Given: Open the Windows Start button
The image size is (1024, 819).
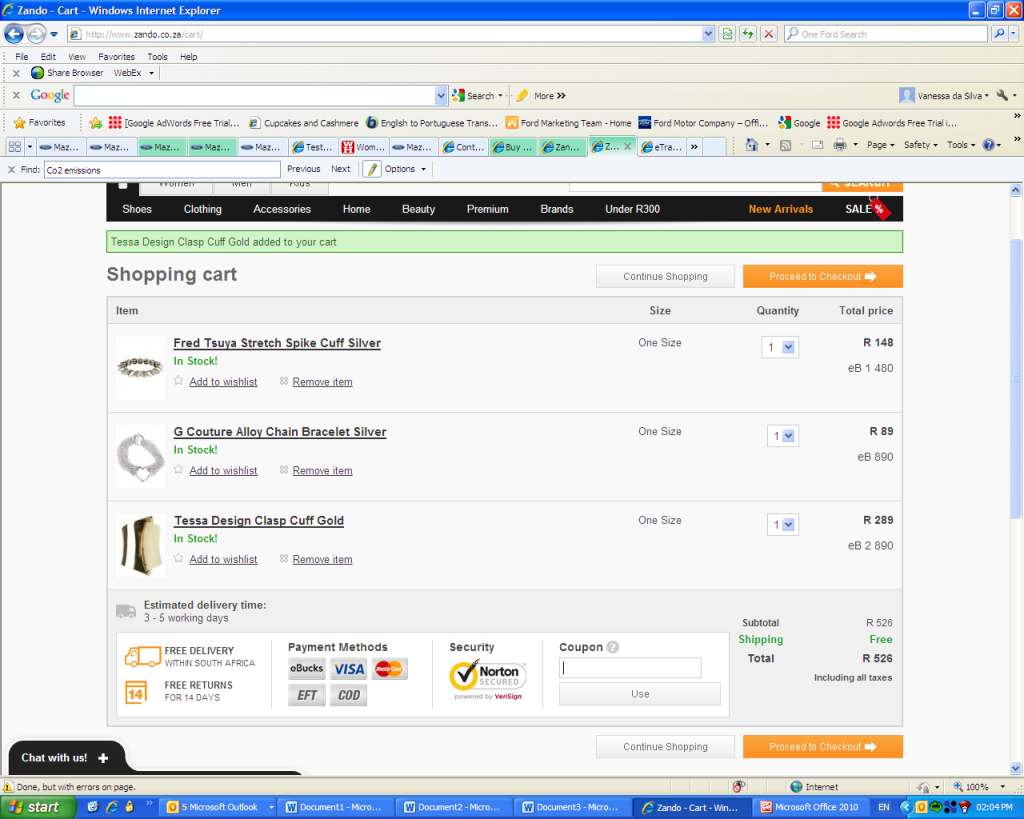Looking at the screenshot, I should (38, 807).
